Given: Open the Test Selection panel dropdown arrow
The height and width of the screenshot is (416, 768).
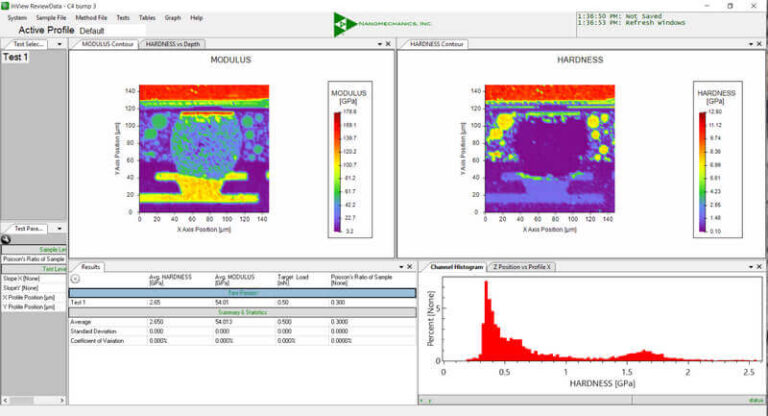Looking at the screenshot, I should click(55, 45).
